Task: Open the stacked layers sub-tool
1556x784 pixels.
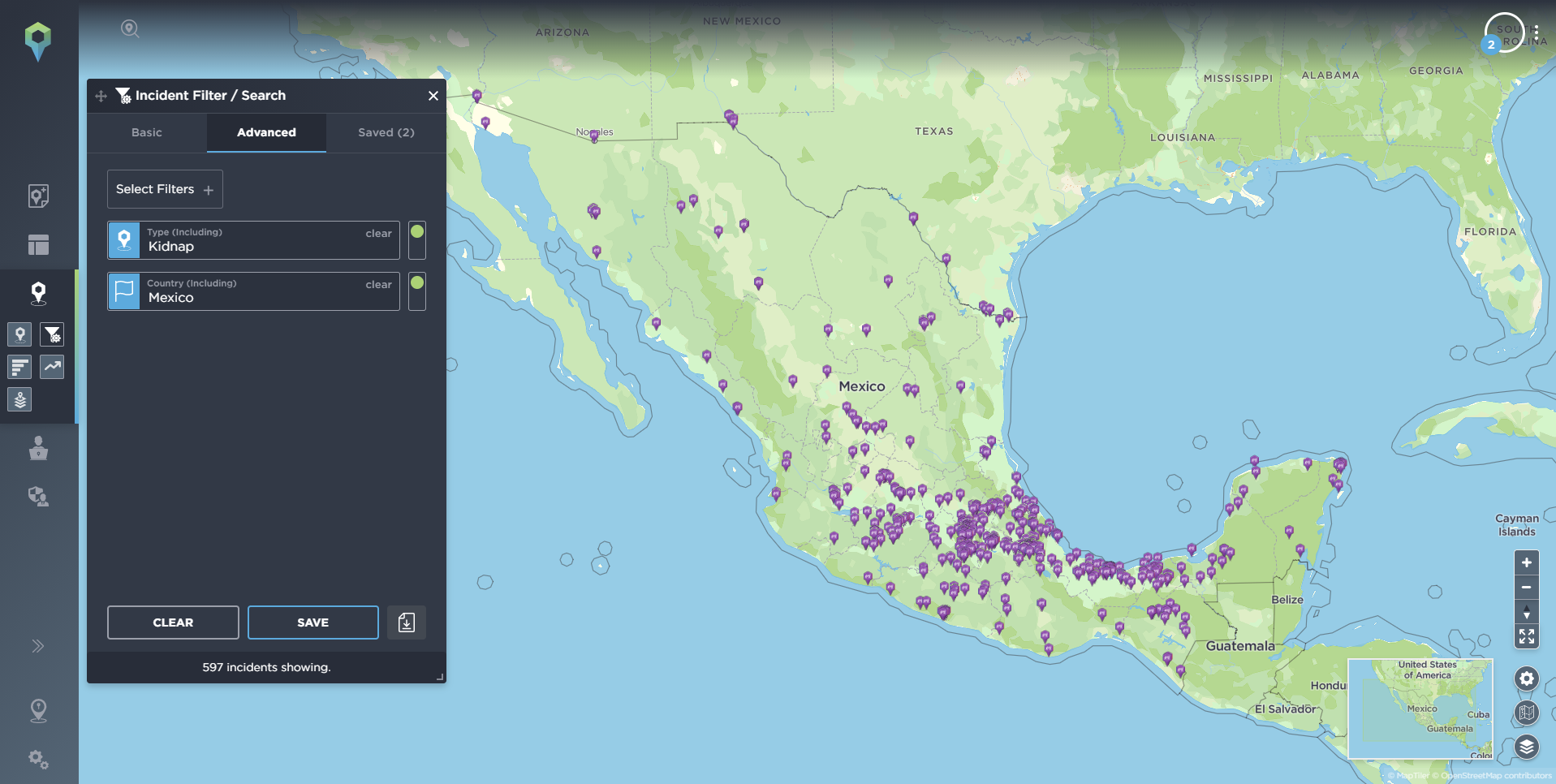Action: pyautogui.click(x=20, y=399)
